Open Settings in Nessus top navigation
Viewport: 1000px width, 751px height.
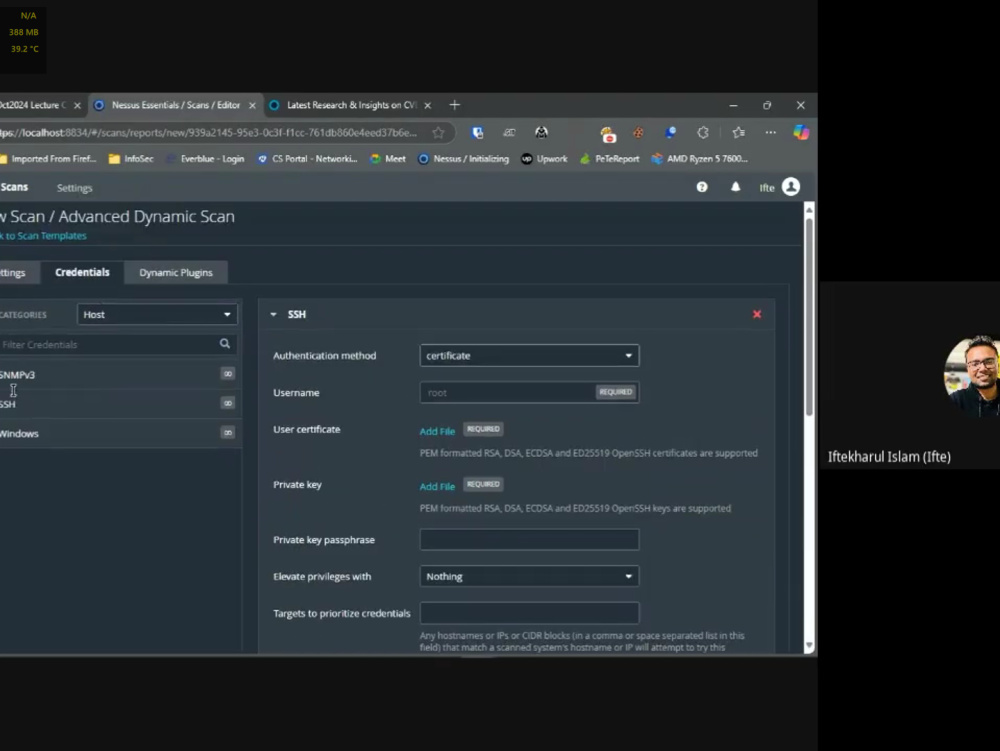point(75,188)
